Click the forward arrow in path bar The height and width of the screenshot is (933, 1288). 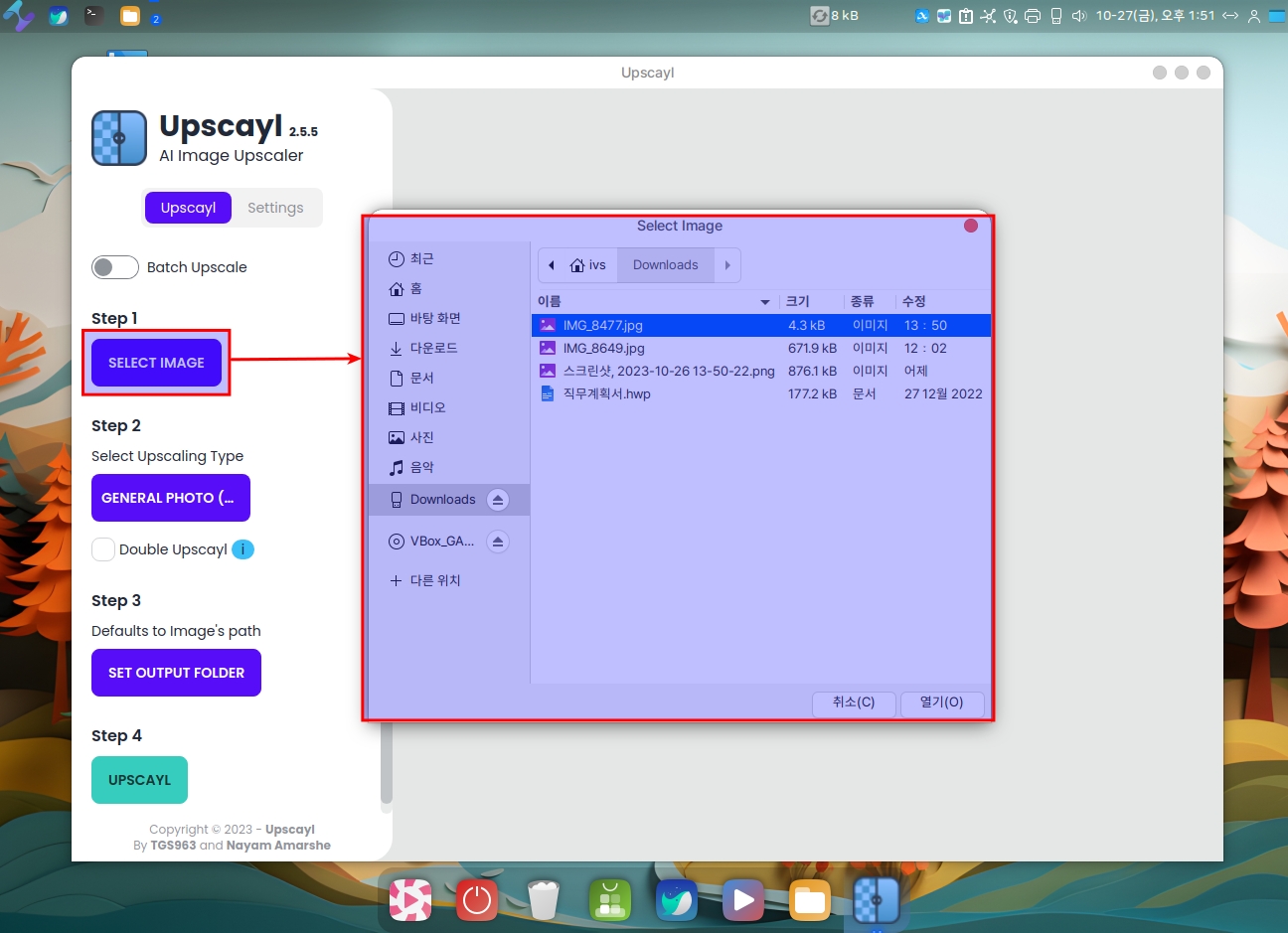coord(727,265)
